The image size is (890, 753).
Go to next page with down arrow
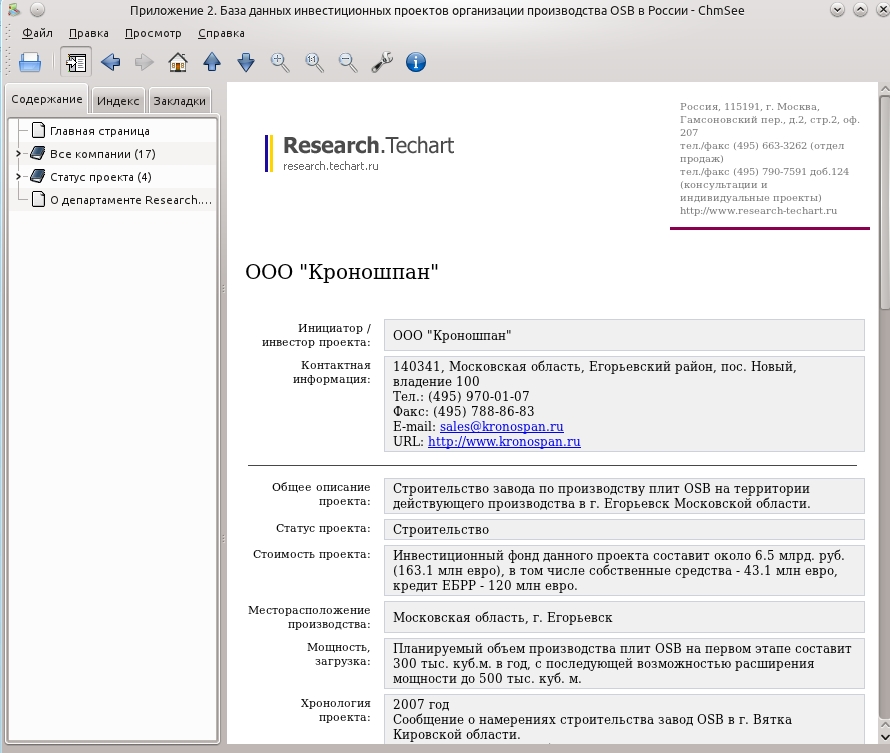coord(246,62)
